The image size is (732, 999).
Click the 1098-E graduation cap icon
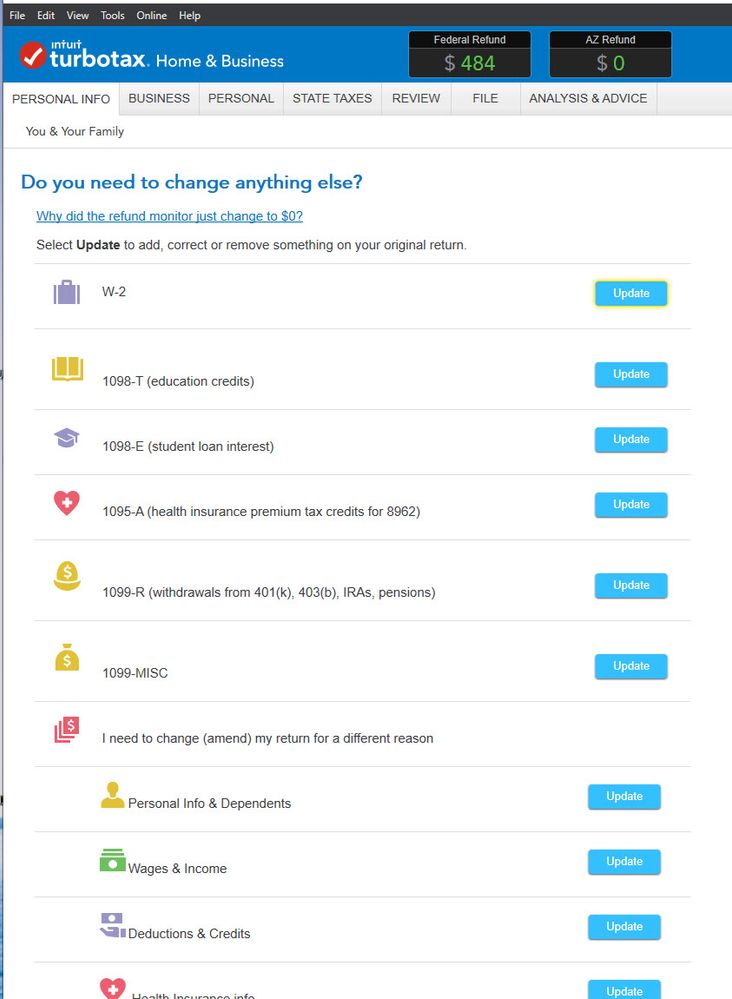click(66, 438)
